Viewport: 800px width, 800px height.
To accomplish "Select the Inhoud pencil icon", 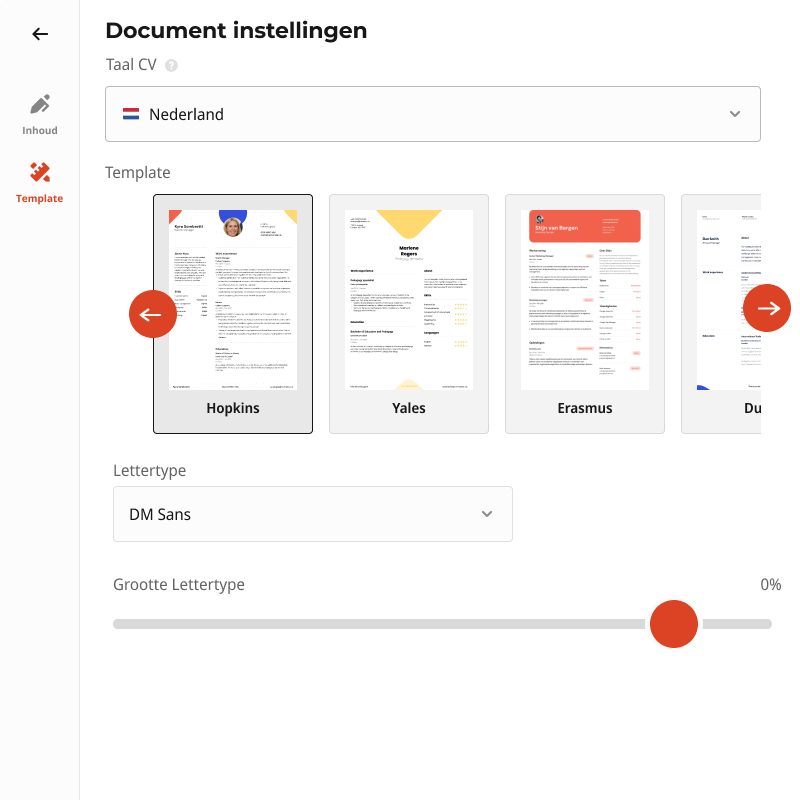I will [x=40, y=105].
